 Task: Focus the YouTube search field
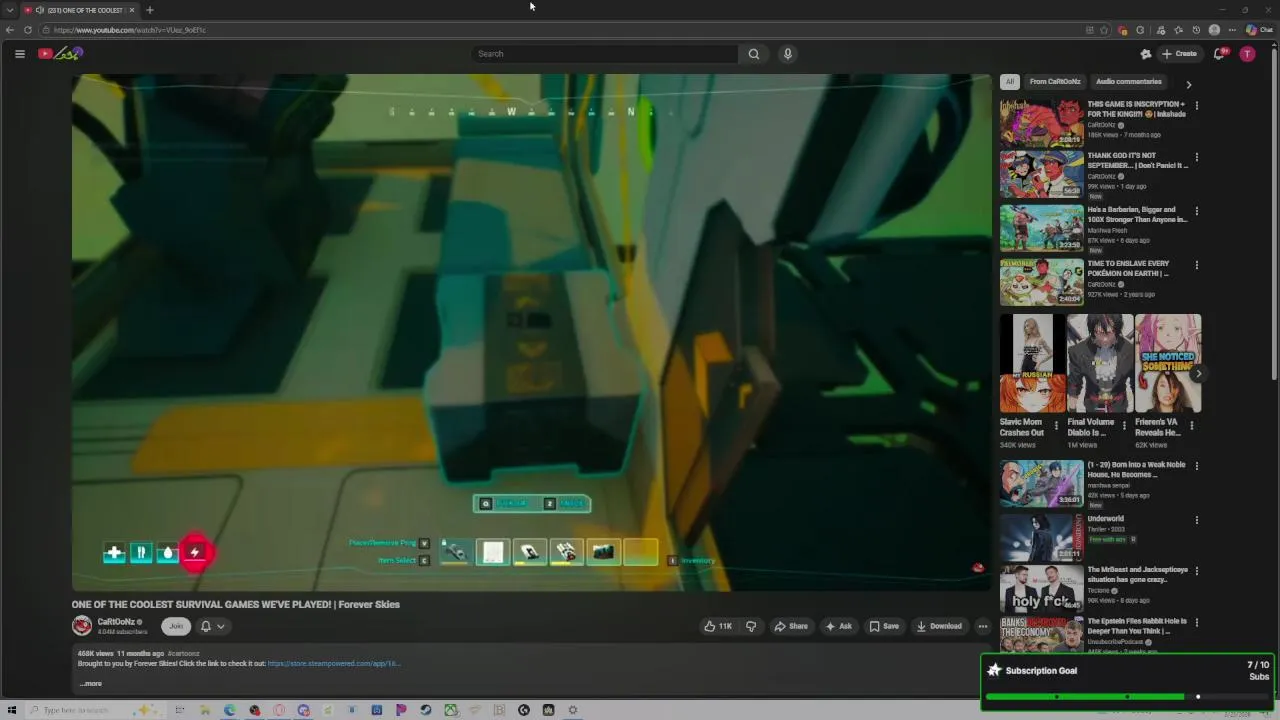606,54
